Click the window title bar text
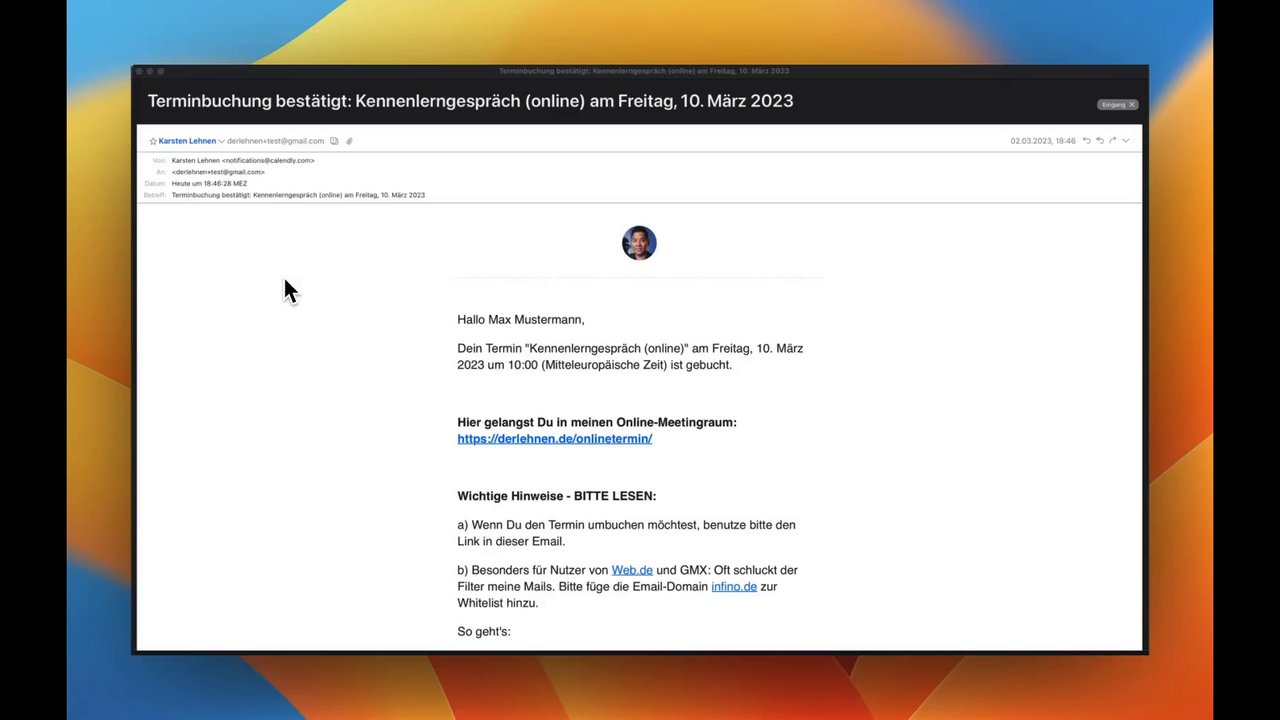1280x720 pixels. (644, 71)
